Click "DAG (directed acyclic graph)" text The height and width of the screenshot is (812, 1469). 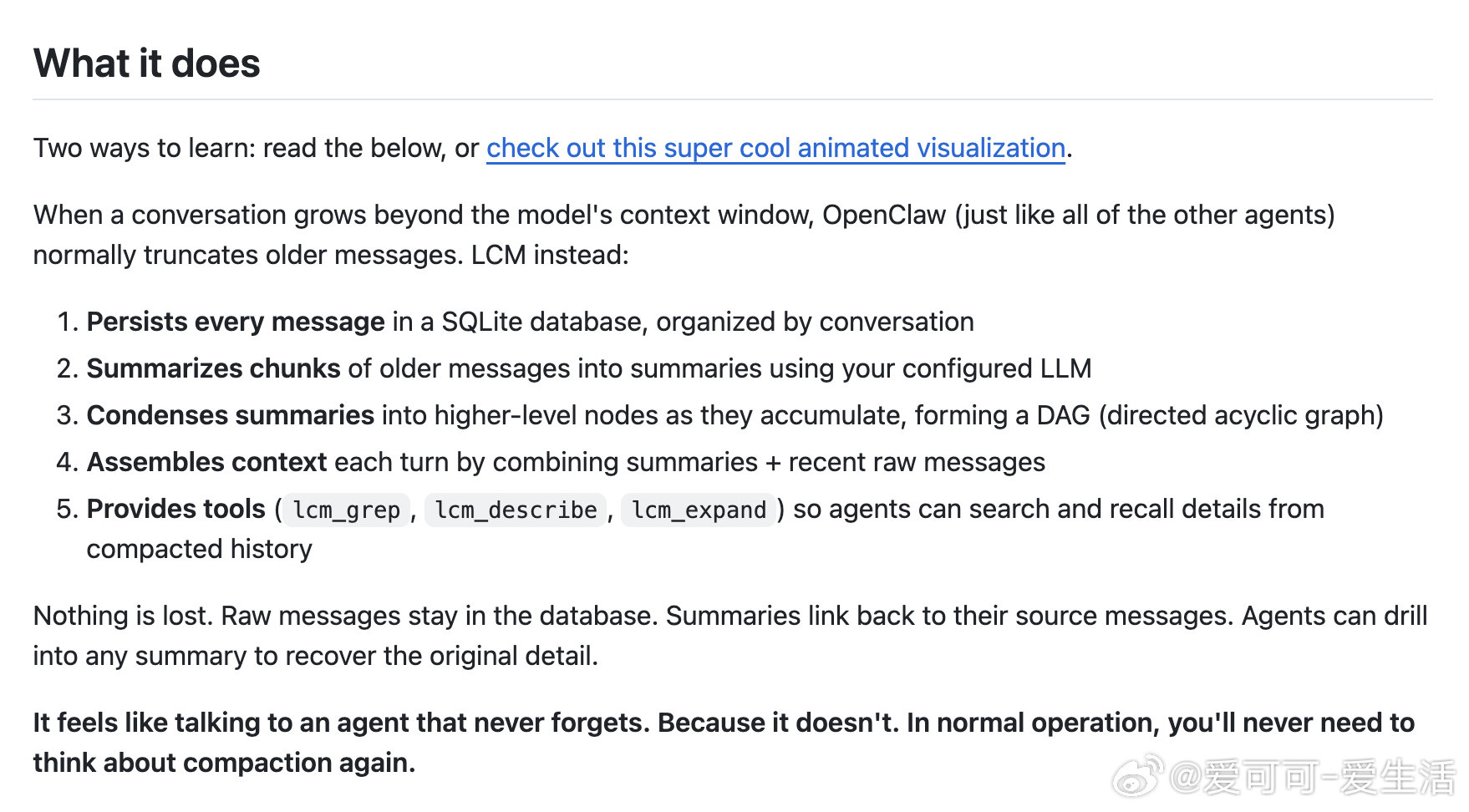point(1210,415)
